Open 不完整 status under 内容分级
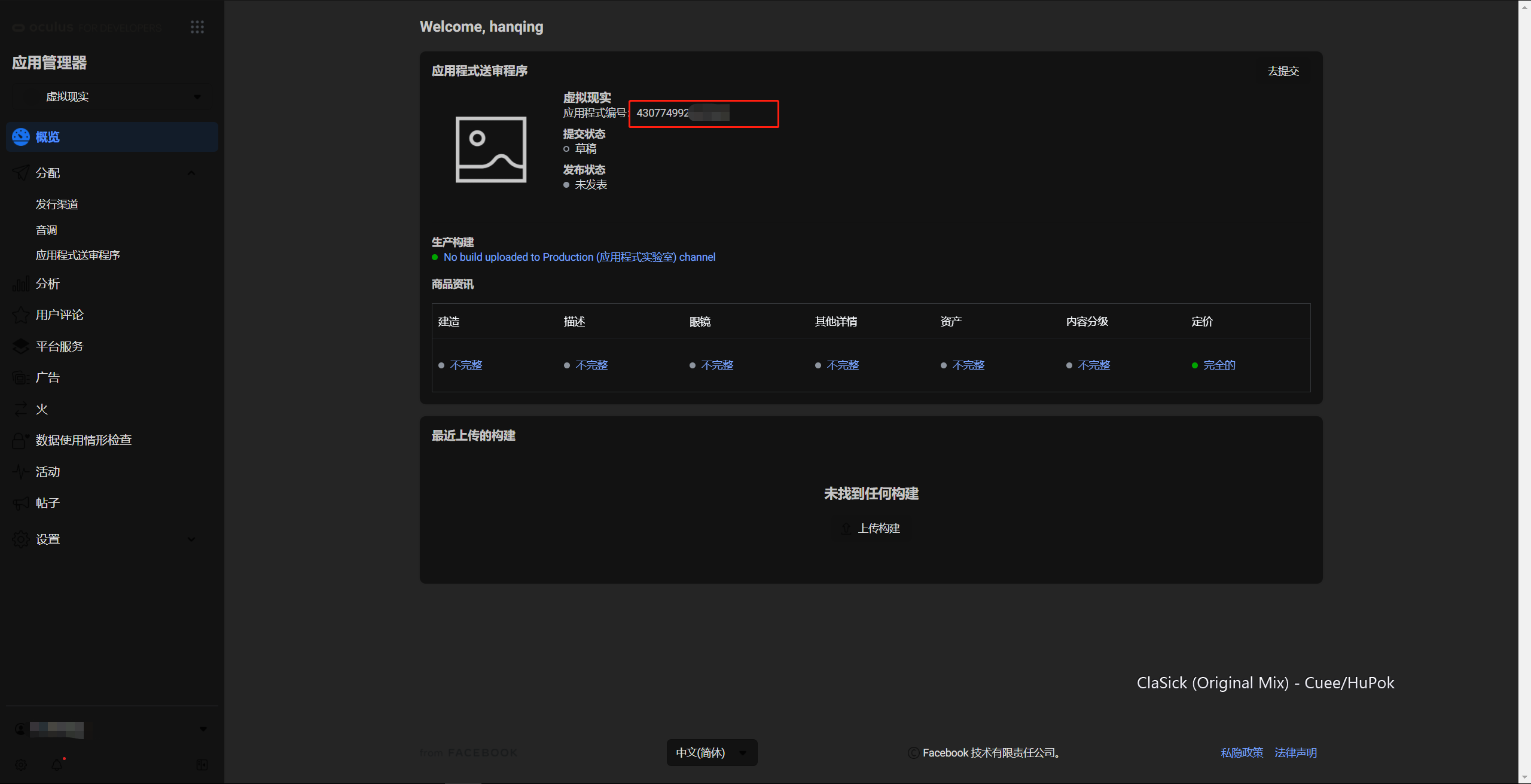This screenshot has width=1531, height=784. (1094, 365)
